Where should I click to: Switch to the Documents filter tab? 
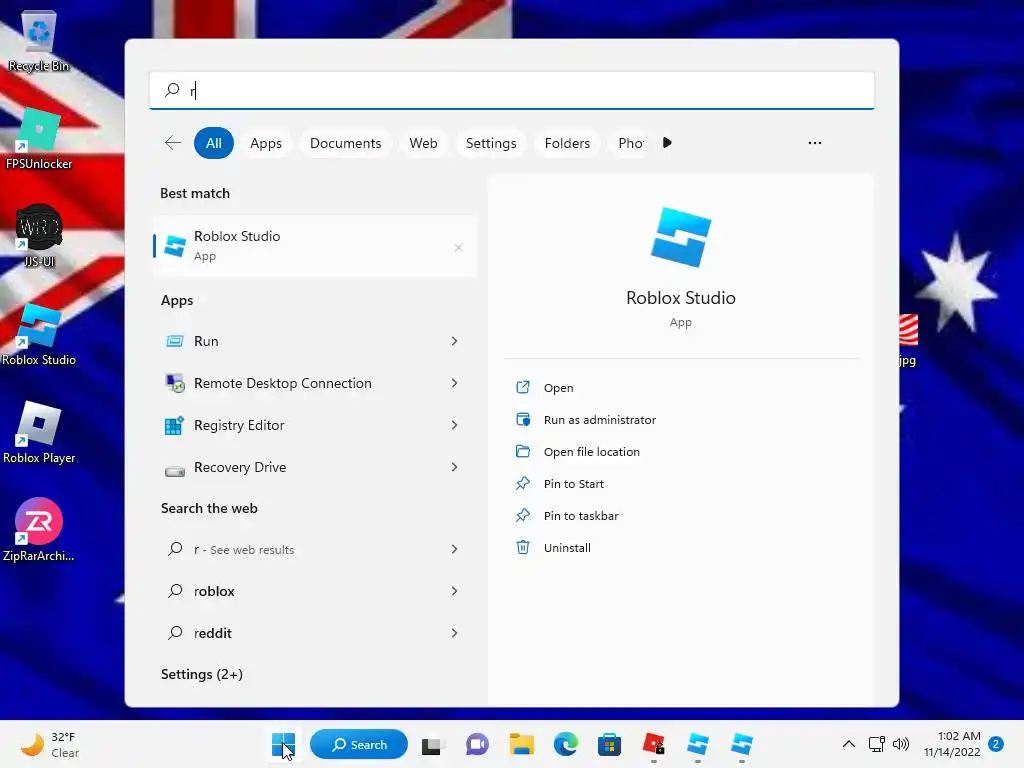[345, 143]
